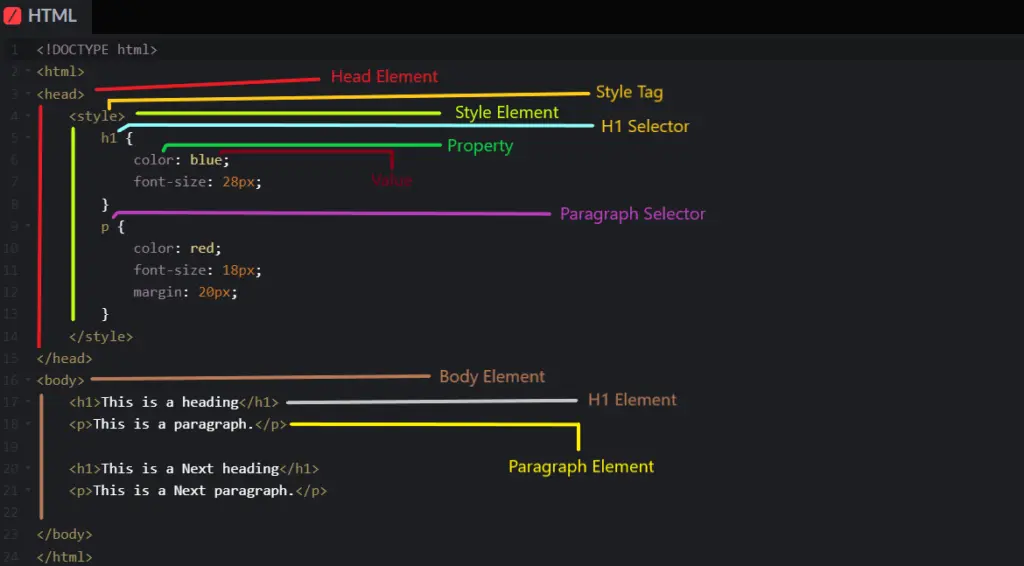Image resolution: width=1024 pixels, height=566 pixels.
Task: Click the red slash icon beside HTML
Action: pyautogui.click(x=12, y=16)
